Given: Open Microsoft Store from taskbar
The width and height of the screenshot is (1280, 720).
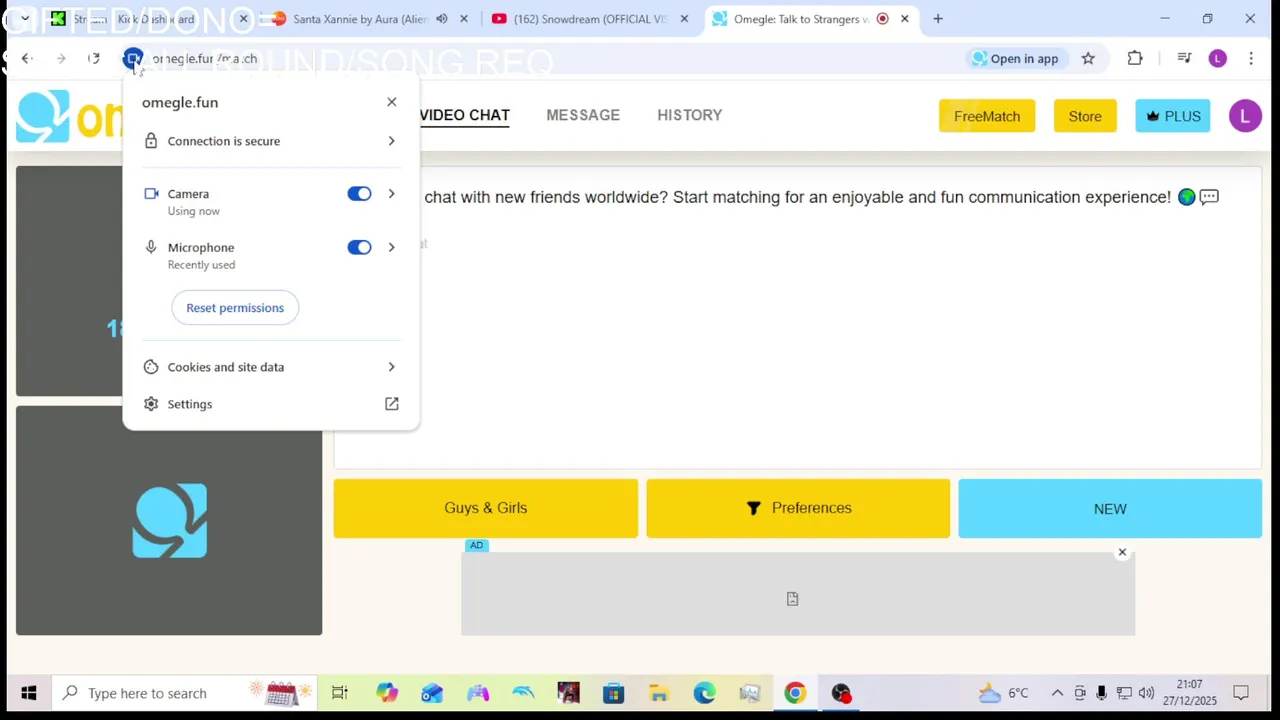Looking at the screenshot, I should pyautogui.click(x=613, y=693).
